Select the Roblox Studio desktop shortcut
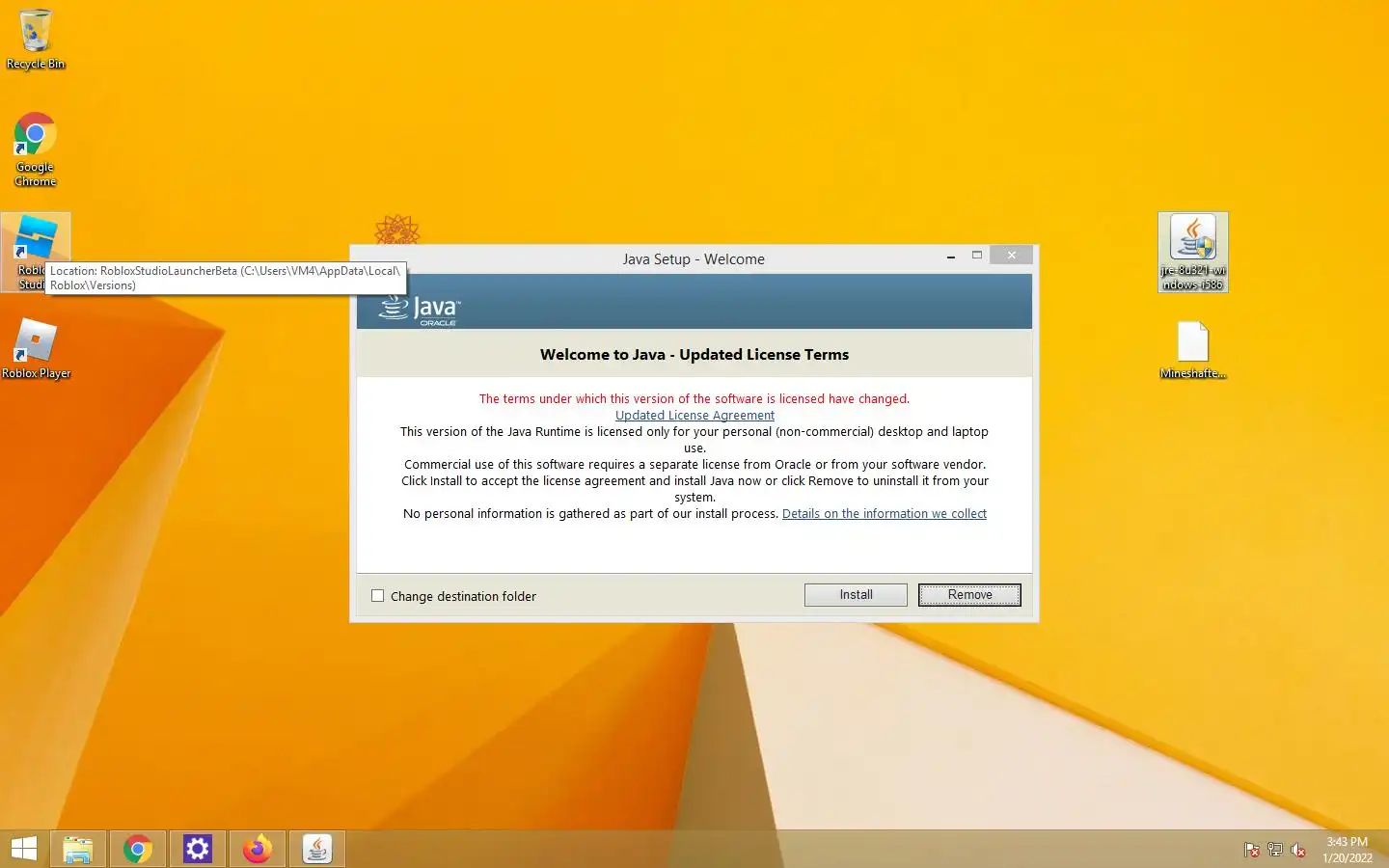 [36, 253]
